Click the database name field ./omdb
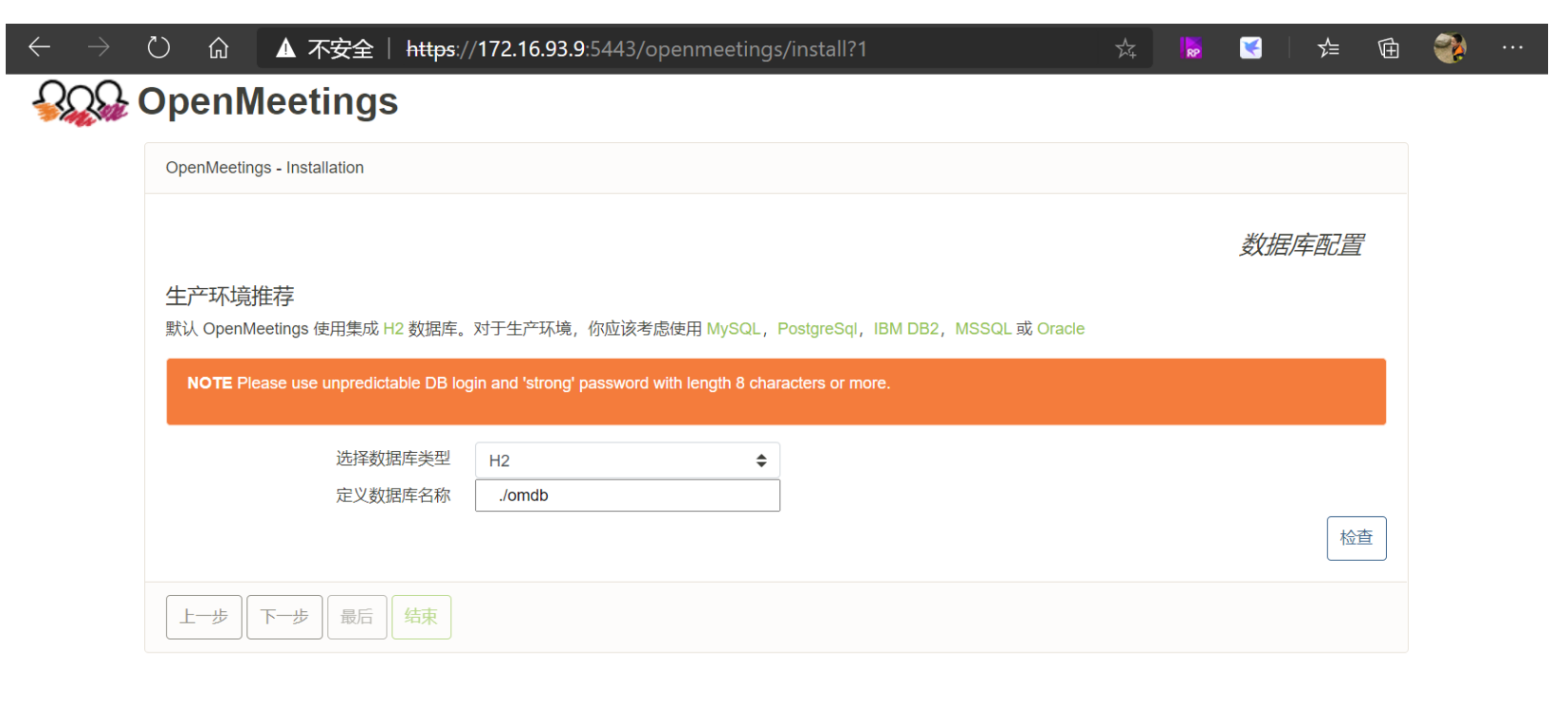The image size is (1568, 720). (627, 495)
